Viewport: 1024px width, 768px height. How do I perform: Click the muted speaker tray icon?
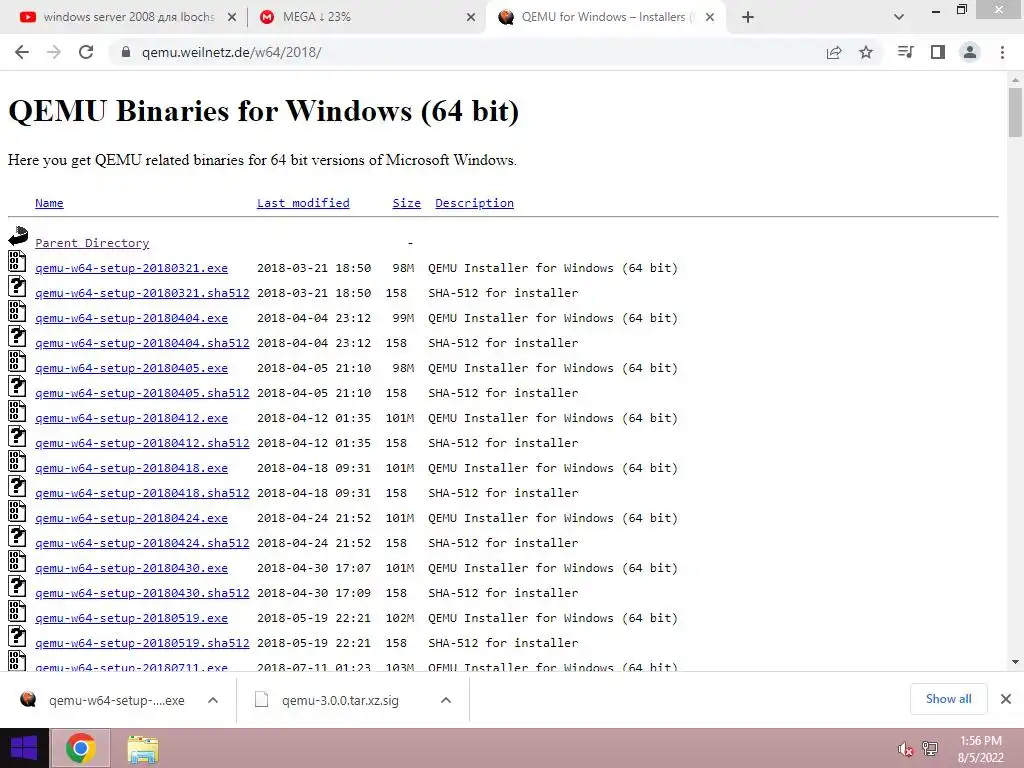point(904,749)
